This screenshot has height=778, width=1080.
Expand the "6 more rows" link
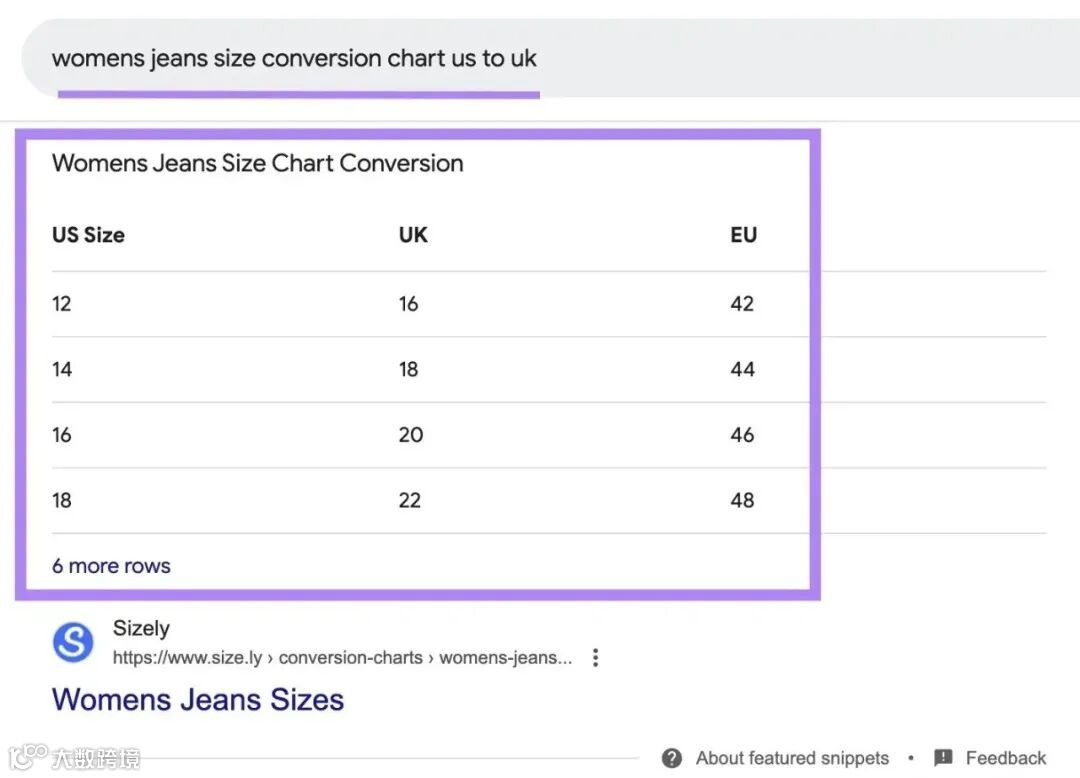[111, 566]
